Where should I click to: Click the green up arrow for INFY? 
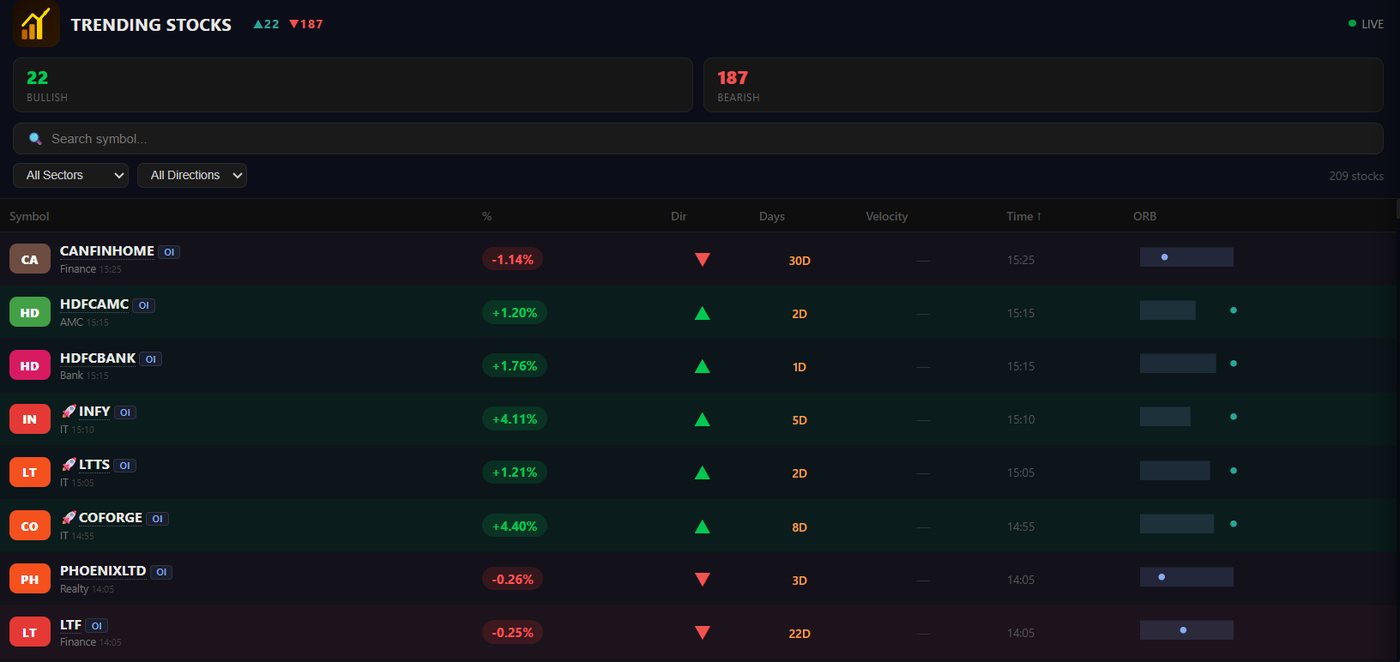pos(702,420)
